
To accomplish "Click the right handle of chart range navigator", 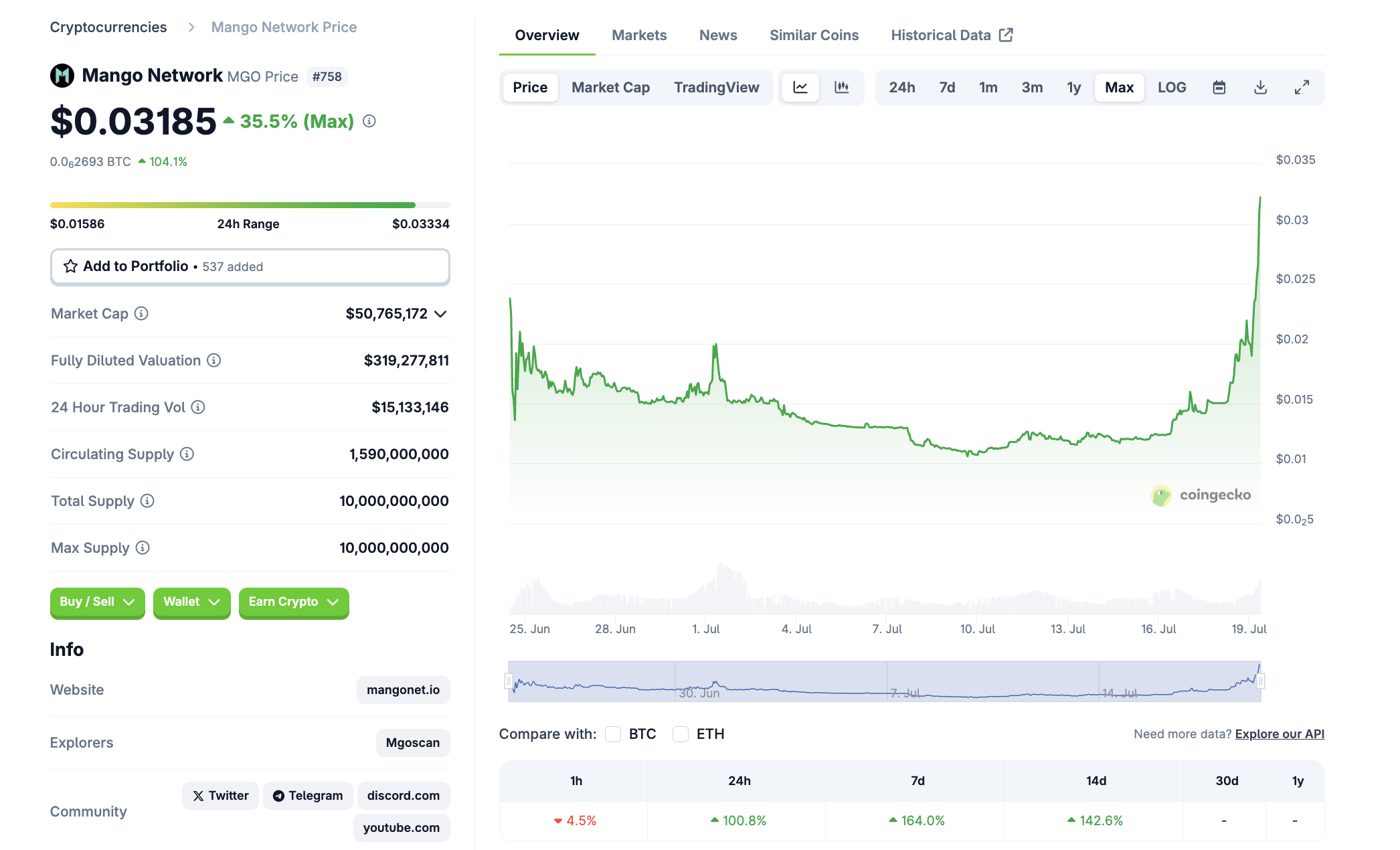I will click(x=1261, y=681).
